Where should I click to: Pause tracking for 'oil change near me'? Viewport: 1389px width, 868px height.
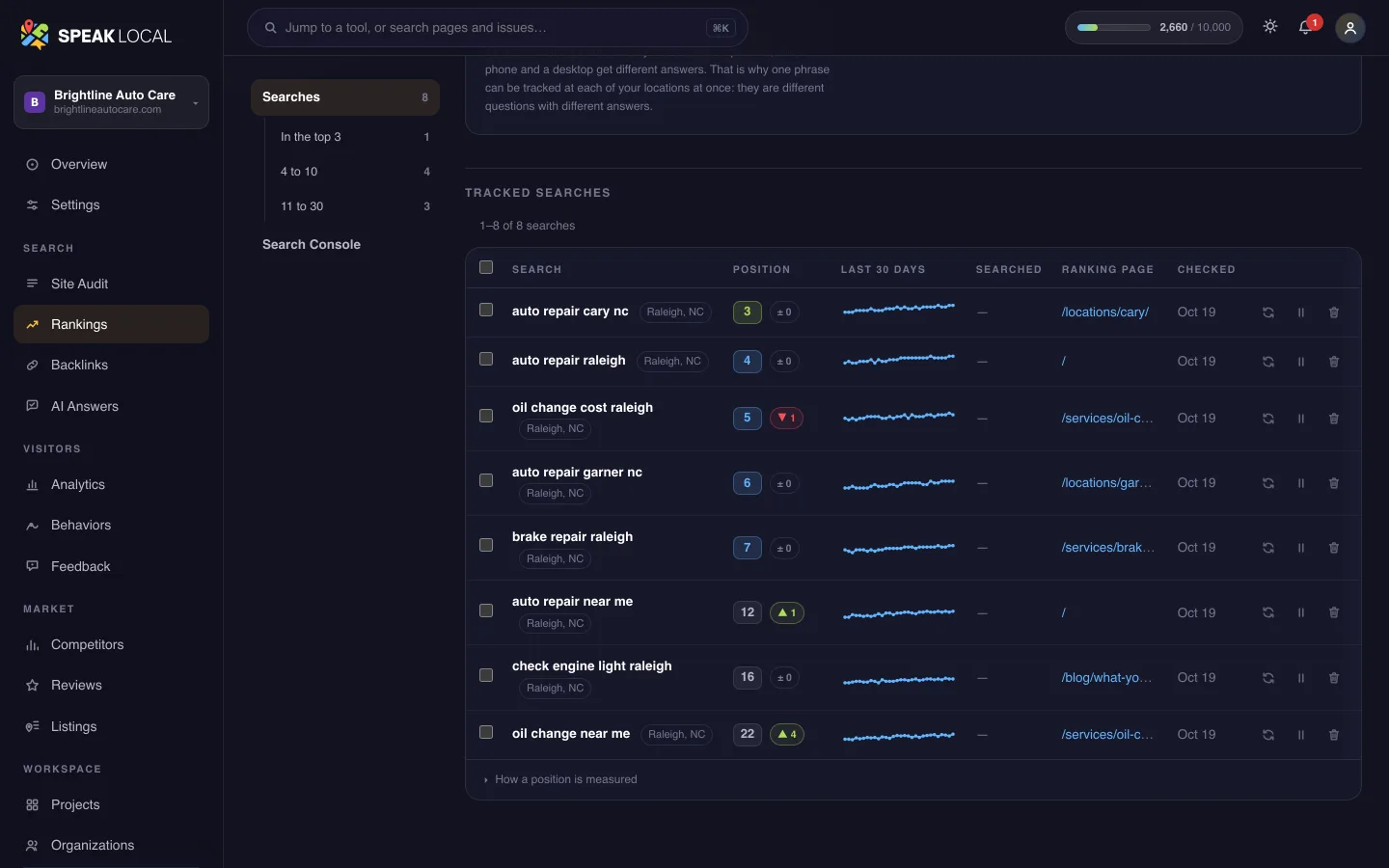pos(1301,735)
